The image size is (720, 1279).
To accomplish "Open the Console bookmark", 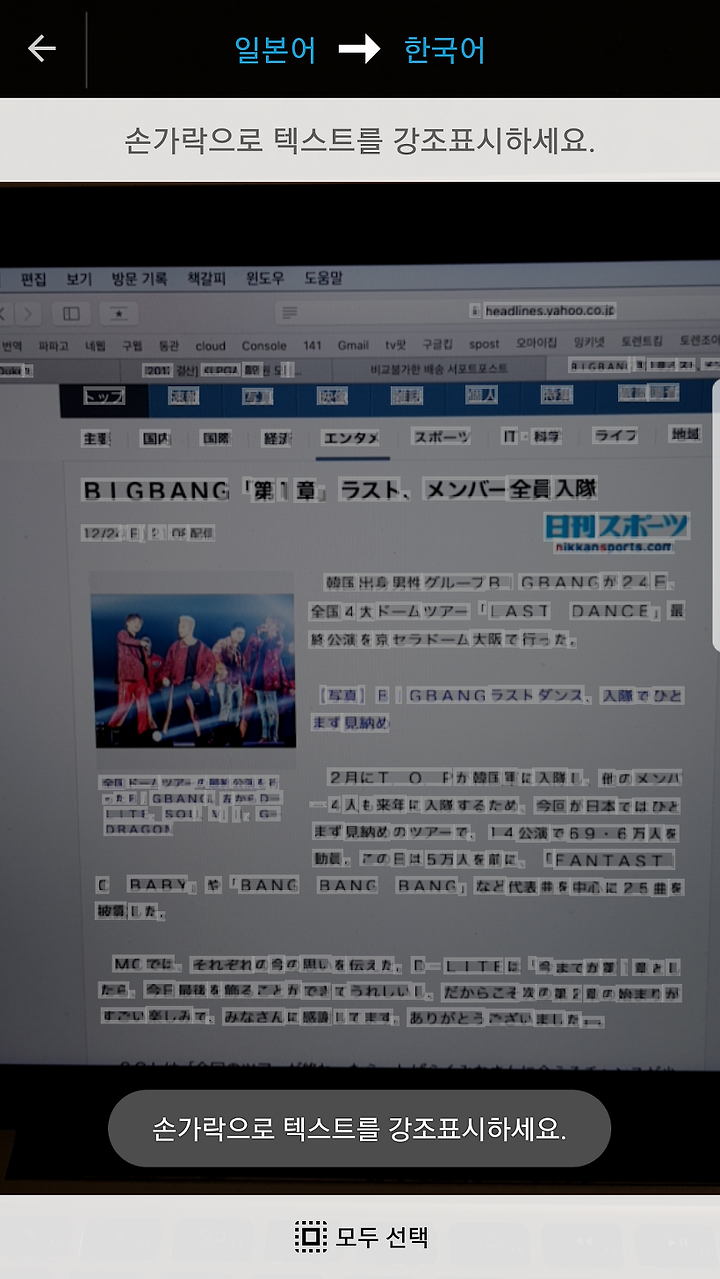I will coord(264,346).
